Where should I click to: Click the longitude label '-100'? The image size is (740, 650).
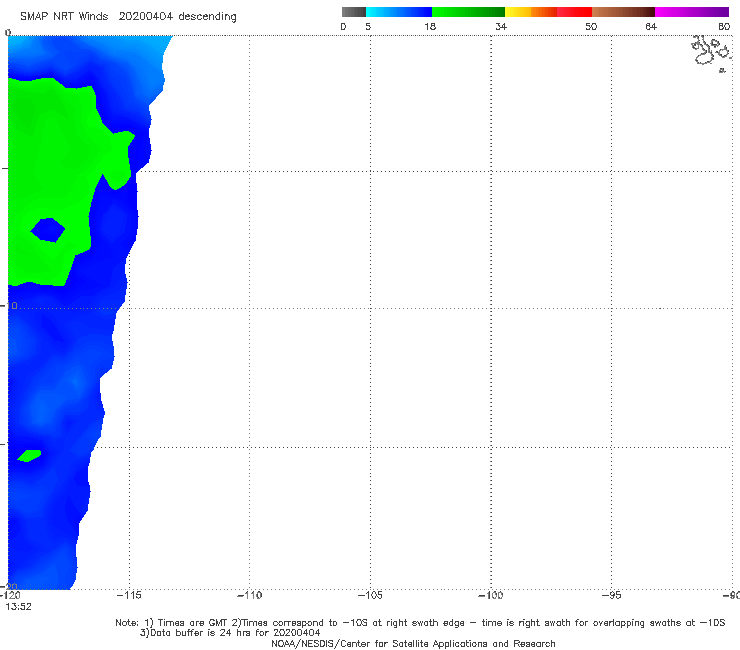pyautogui.click(x=490, y=595)
